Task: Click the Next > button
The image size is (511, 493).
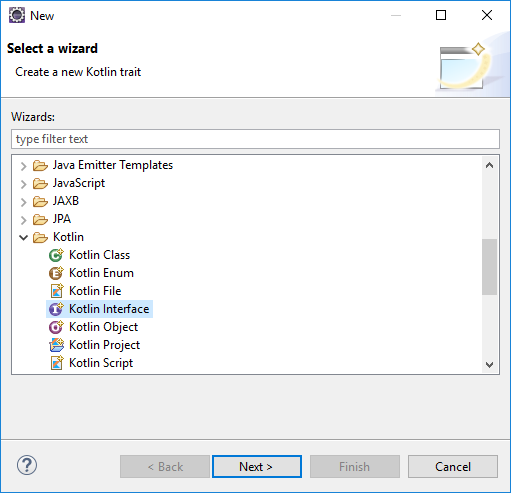Action: (x=257, y=467)
